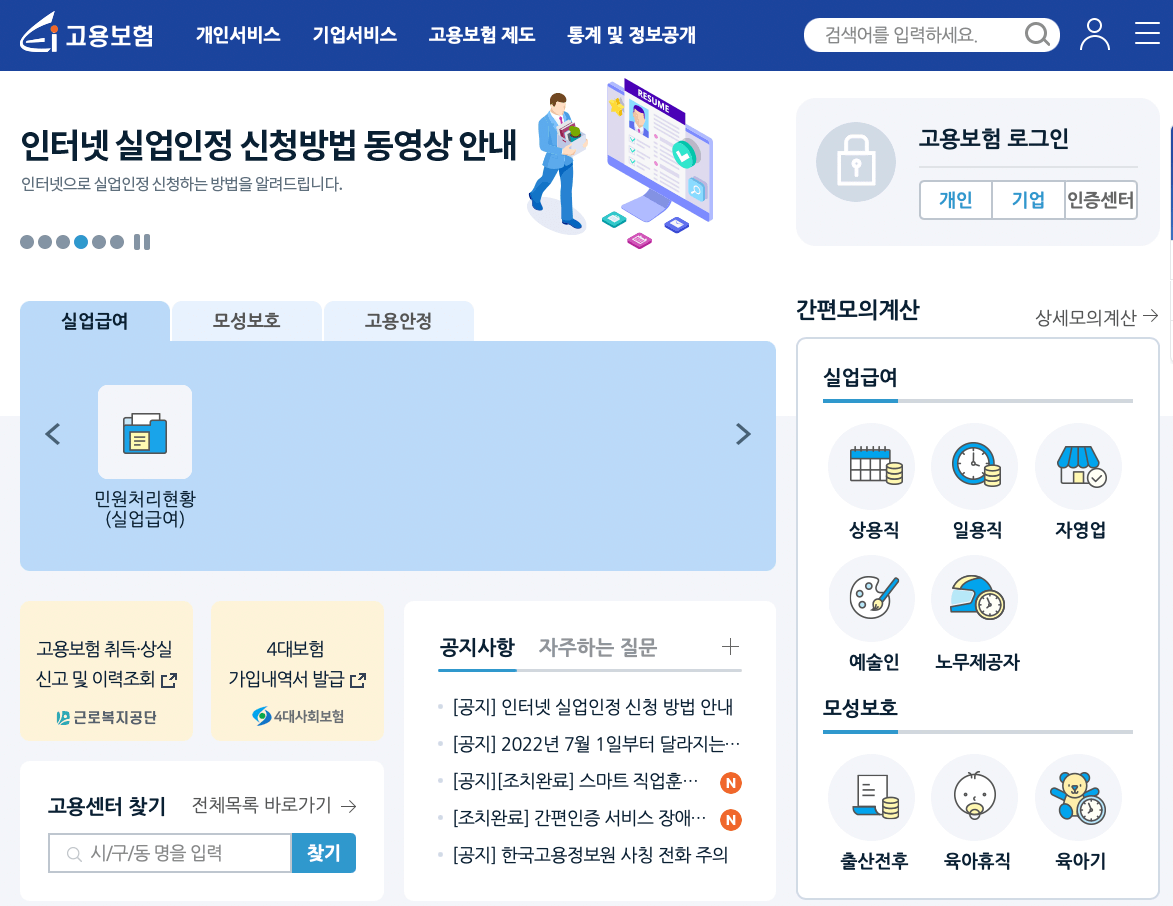Open the 일용직 simulation icon
This screenshot has height=906, width=1173.
coord(974,466)
